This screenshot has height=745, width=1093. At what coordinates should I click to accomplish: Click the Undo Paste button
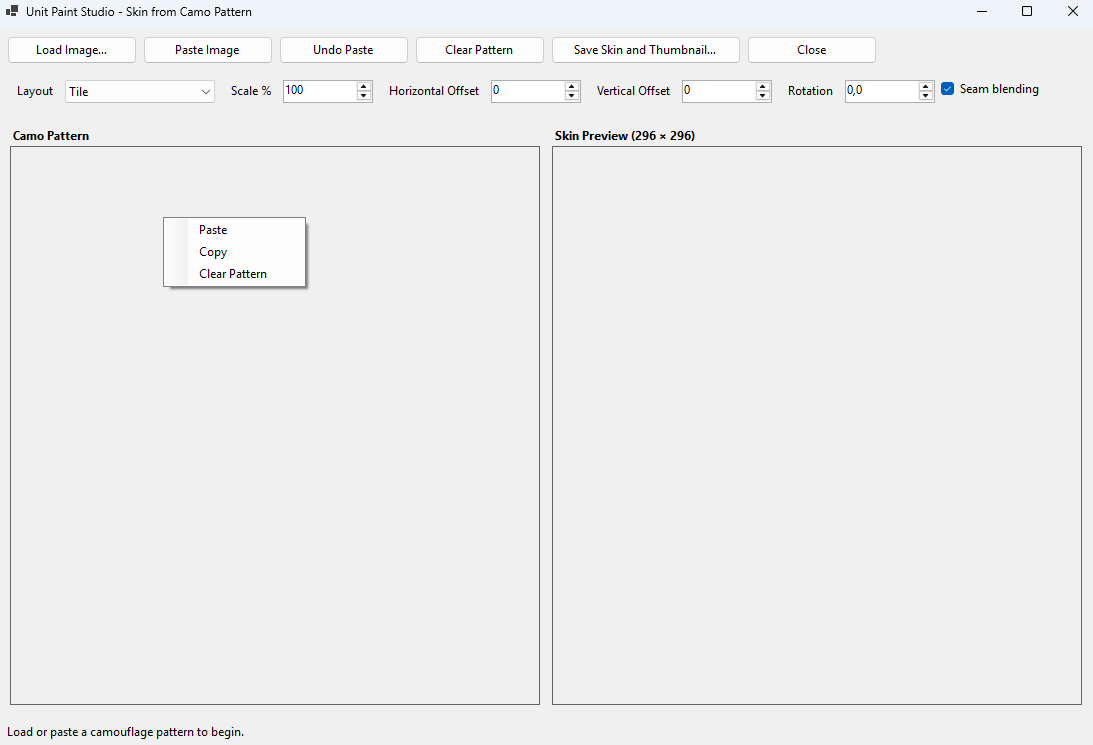[344, 50]
